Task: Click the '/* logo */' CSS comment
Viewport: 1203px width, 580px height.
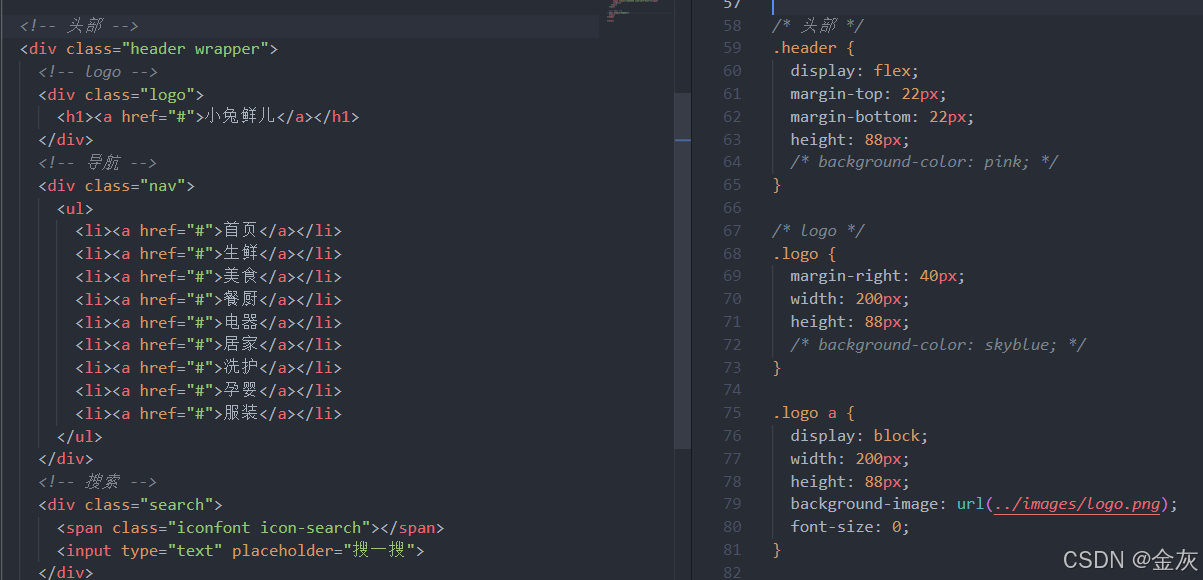Action: tap(818, 231)
